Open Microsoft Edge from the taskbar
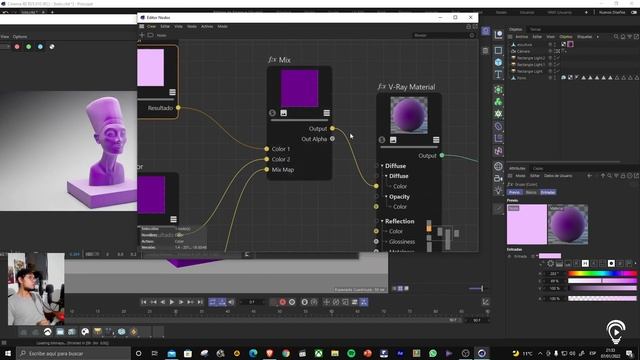 point(253,353)
